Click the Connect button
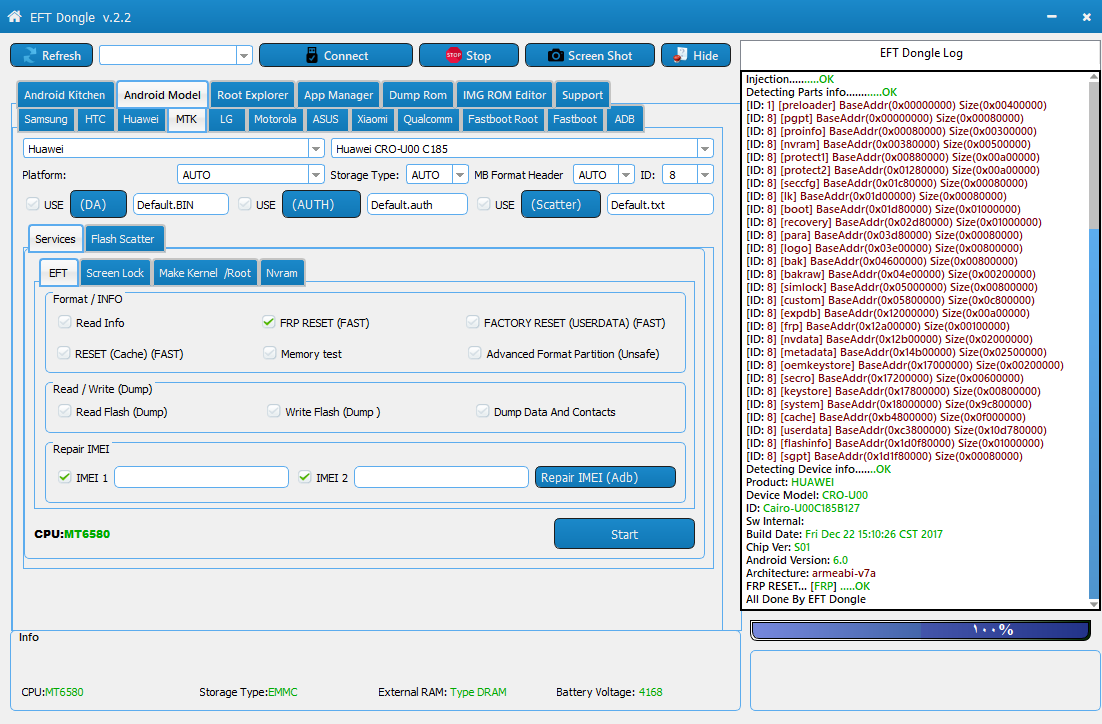This screenshot has height=724, width=1102. [x=336, y=56]
